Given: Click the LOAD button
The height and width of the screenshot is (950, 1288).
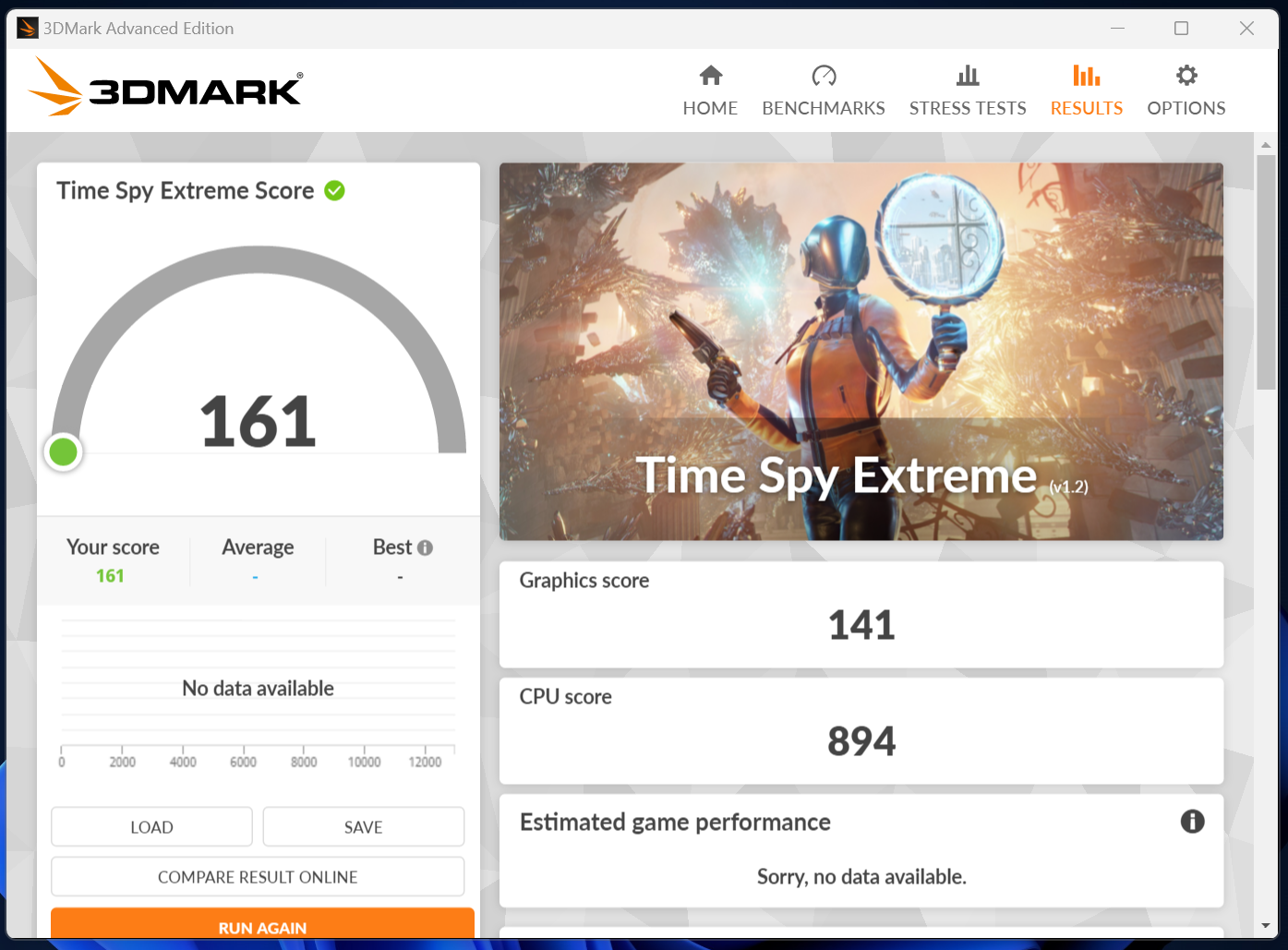Looking at the screenshot, I should (x=151, y=826).
